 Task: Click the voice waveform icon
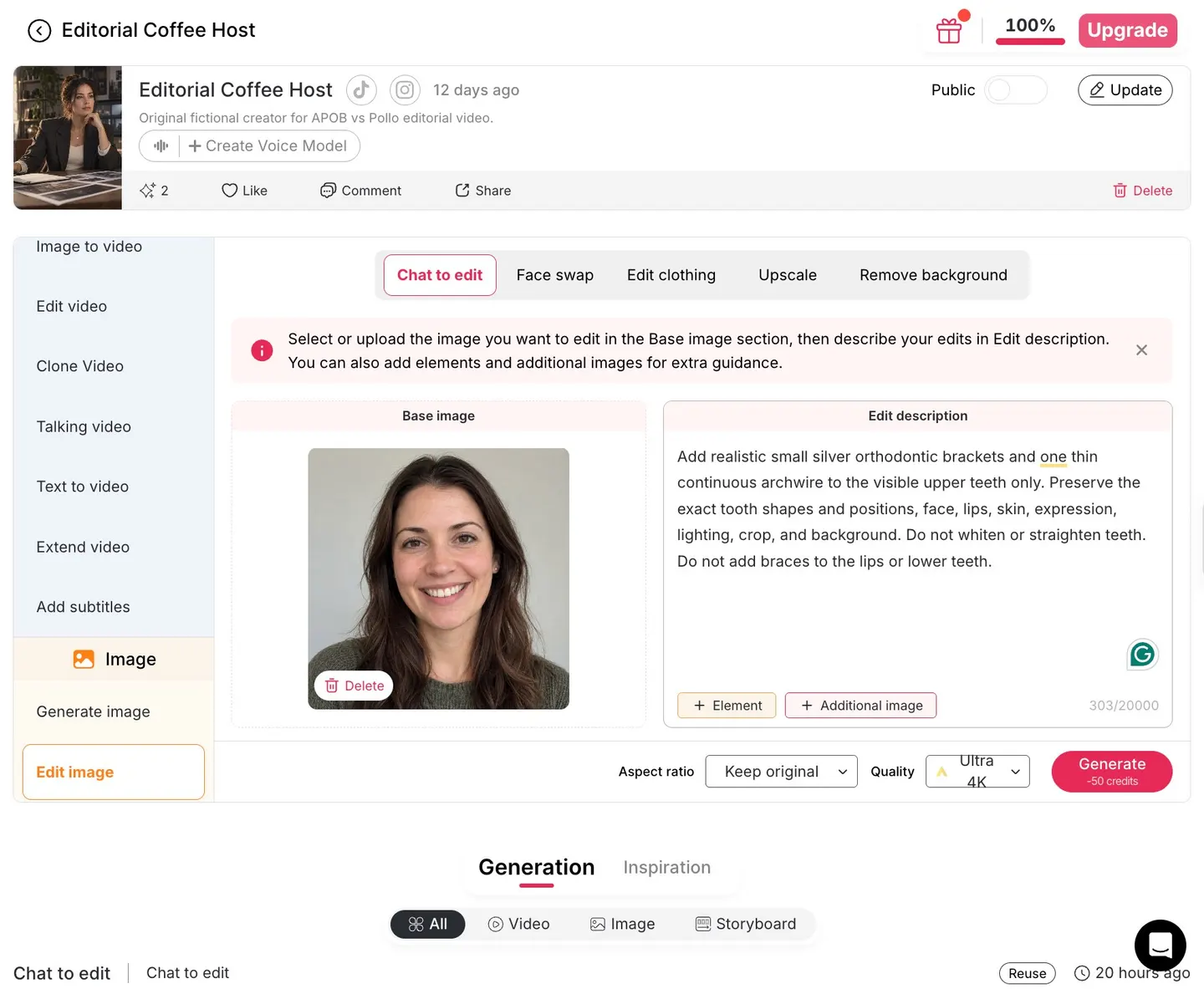[161, 145]
